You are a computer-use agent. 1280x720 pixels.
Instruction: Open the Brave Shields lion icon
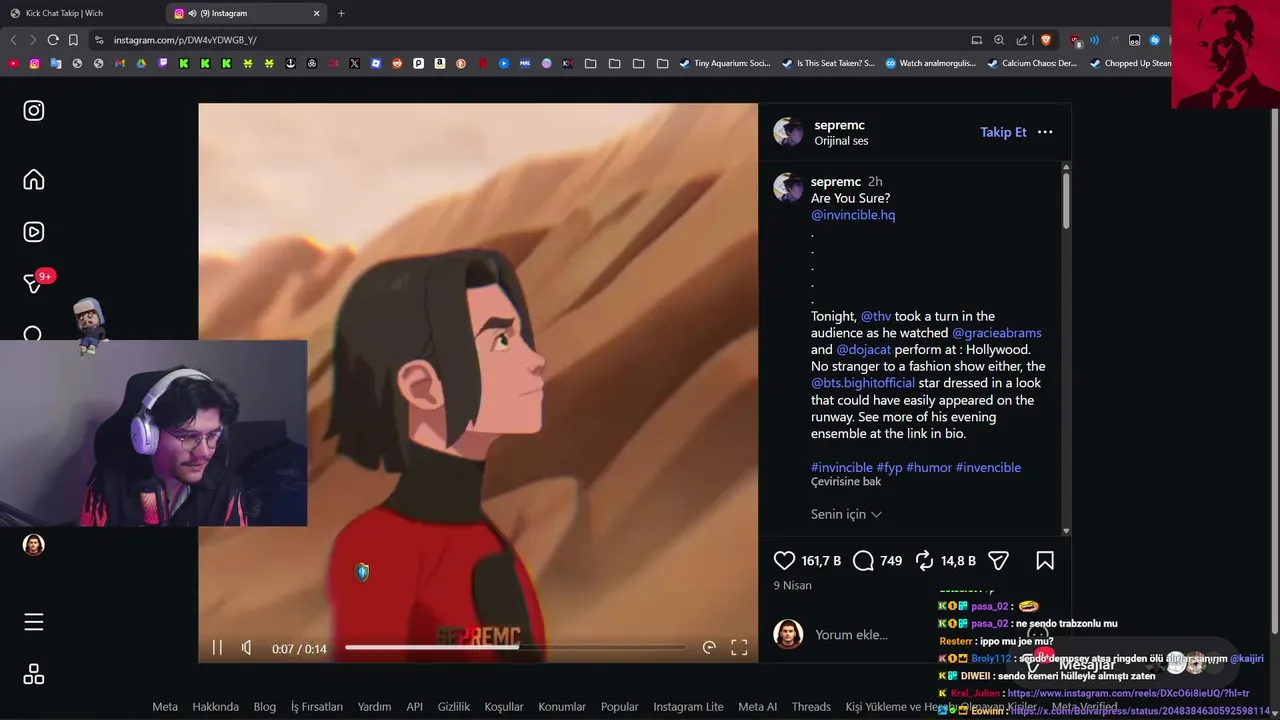point(1046,40)
